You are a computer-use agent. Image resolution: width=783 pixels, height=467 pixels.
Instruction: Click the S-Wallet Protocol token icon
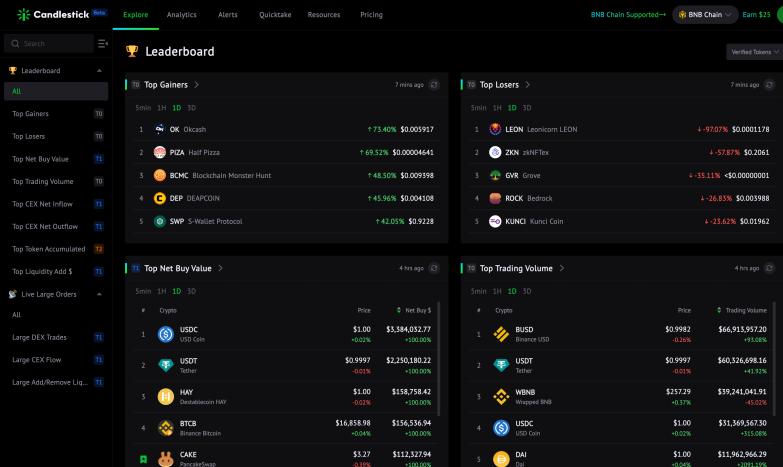click(x=160, y=221)
